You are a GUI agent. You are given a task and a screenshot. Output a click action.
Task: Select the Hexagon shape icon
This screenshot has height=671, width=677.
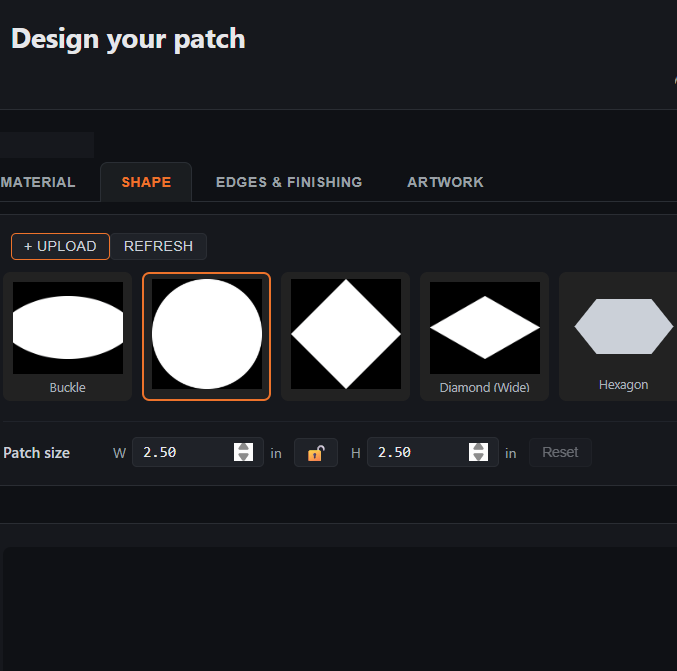[623, 326]
